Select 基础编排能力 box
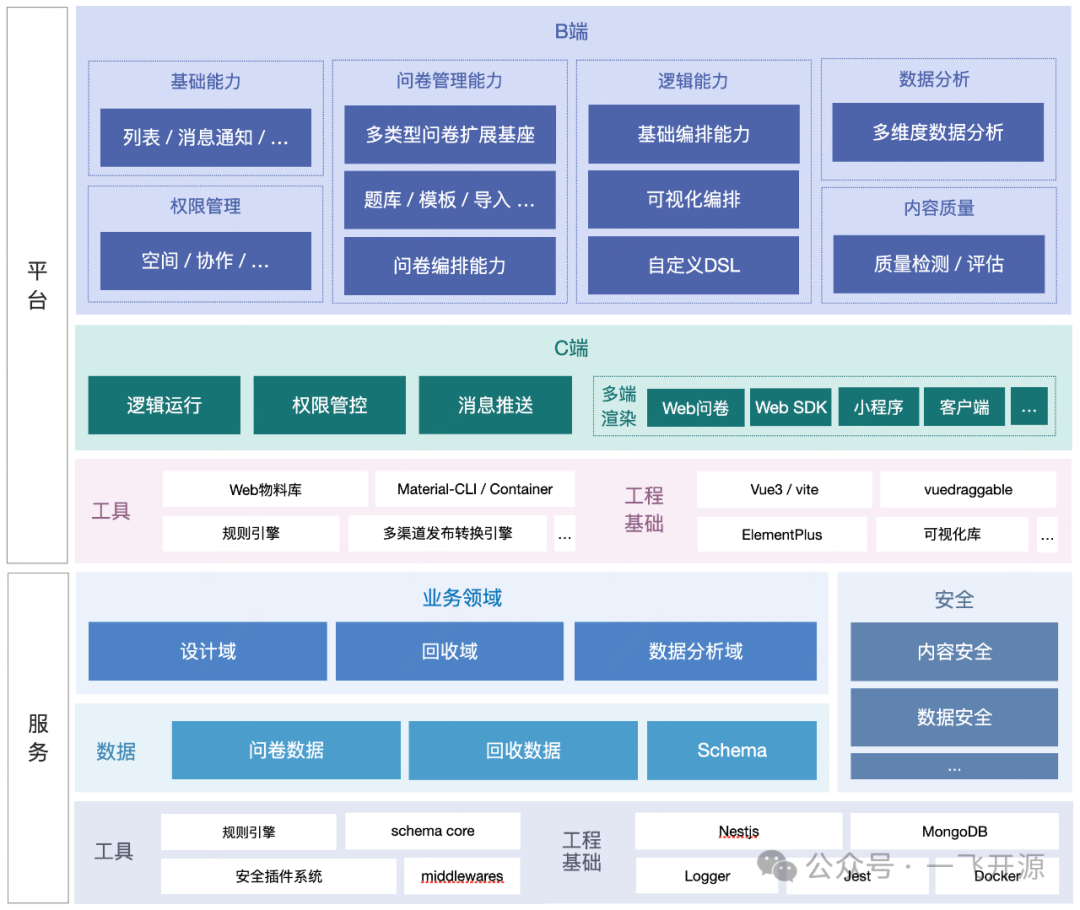Image resolution: width=1080 pixels, height=910 pixels. point(694,134)
